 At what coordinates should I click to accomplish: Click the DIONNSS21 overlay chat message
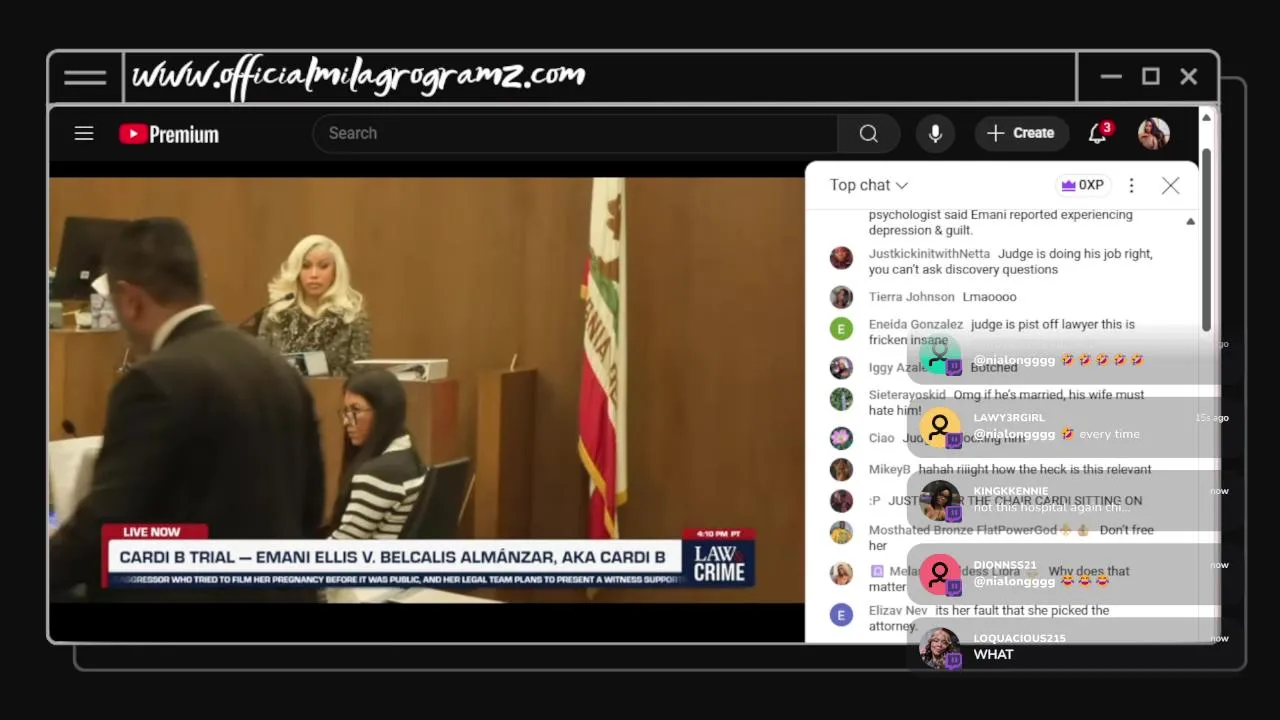tap(1064, 574)
